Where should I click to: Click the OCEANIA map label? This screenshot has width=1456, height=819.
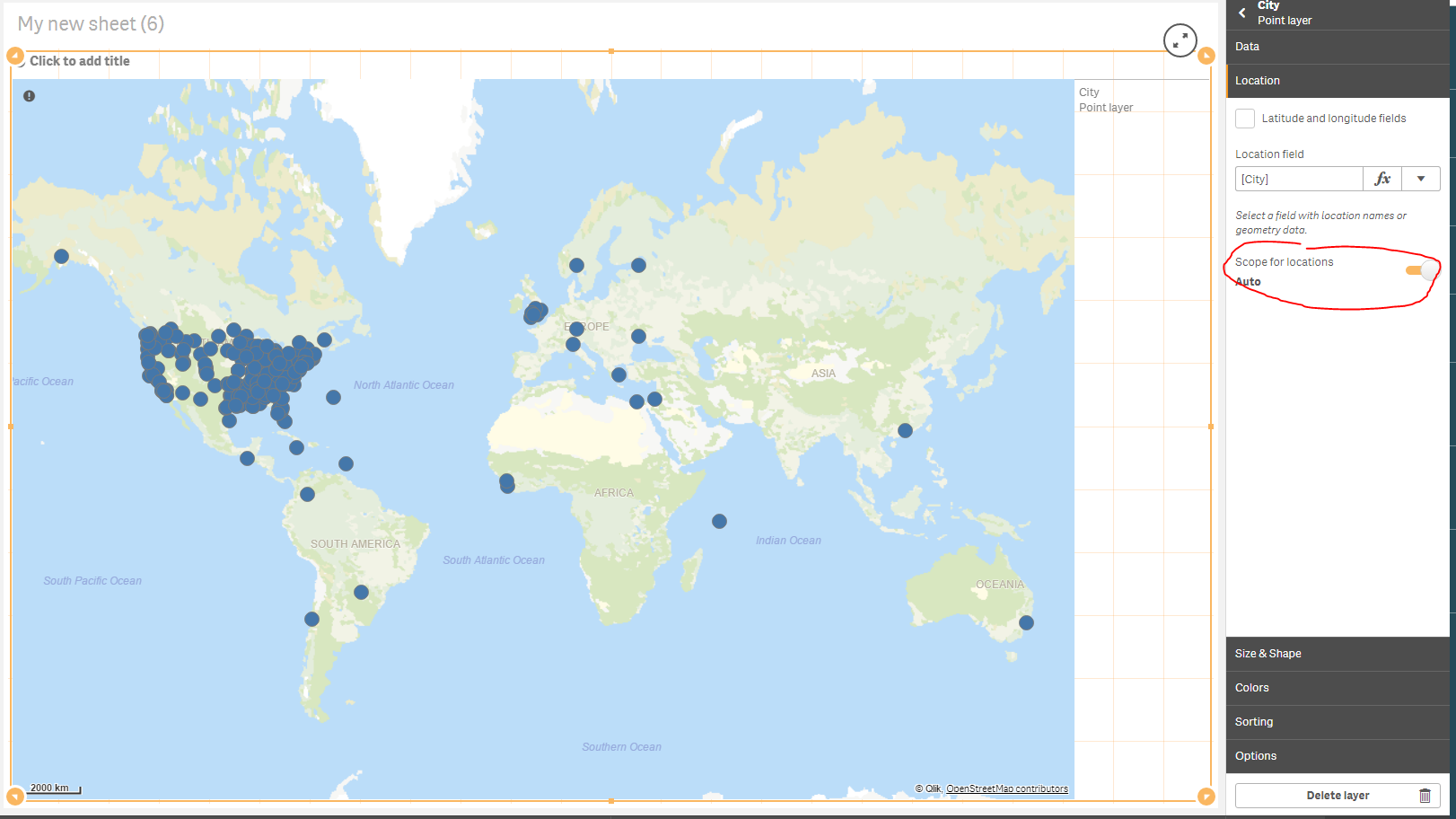point(1000,585)
